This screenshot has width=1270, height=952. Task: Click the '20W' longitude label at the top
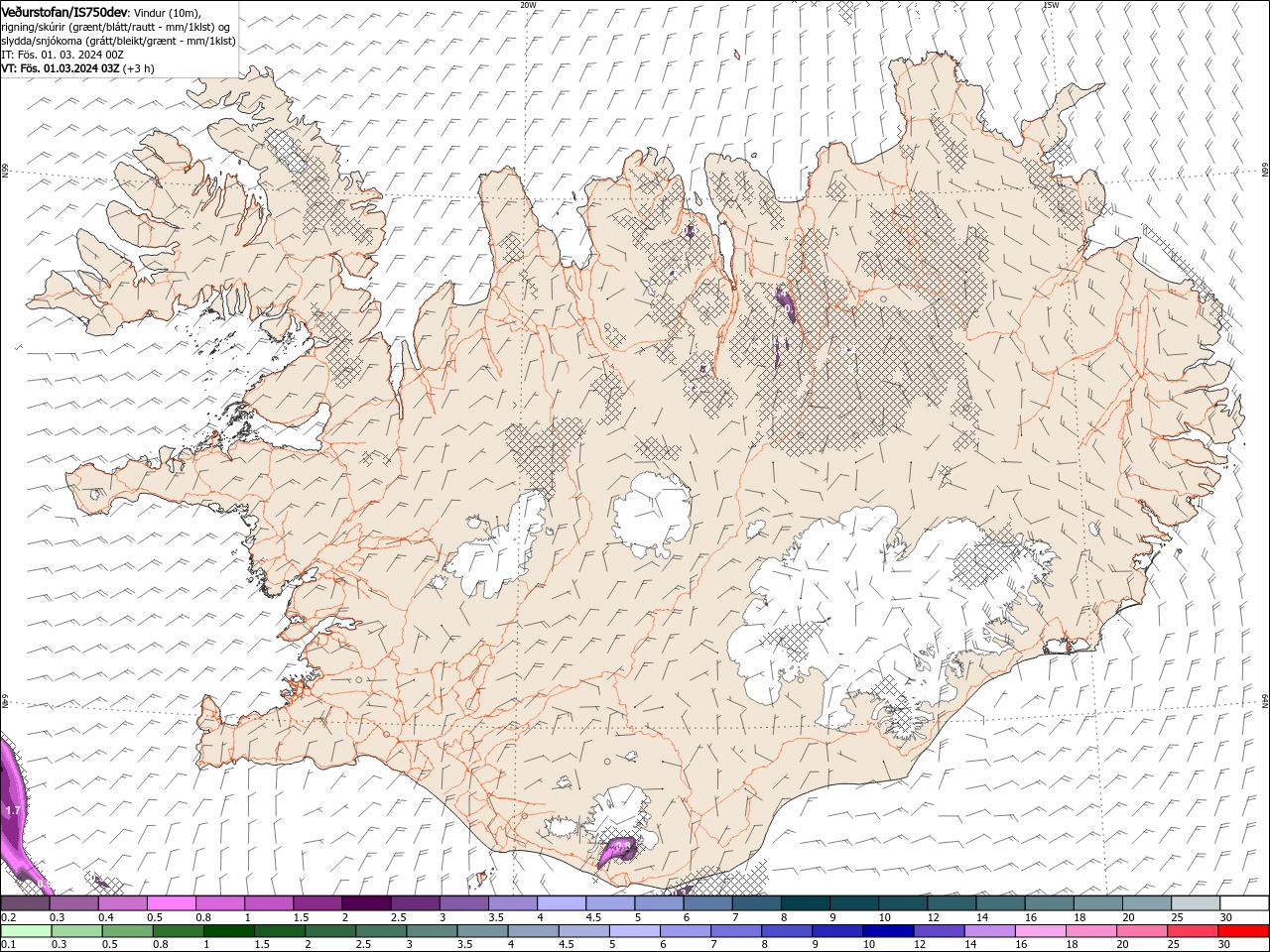tap(528, 5)
